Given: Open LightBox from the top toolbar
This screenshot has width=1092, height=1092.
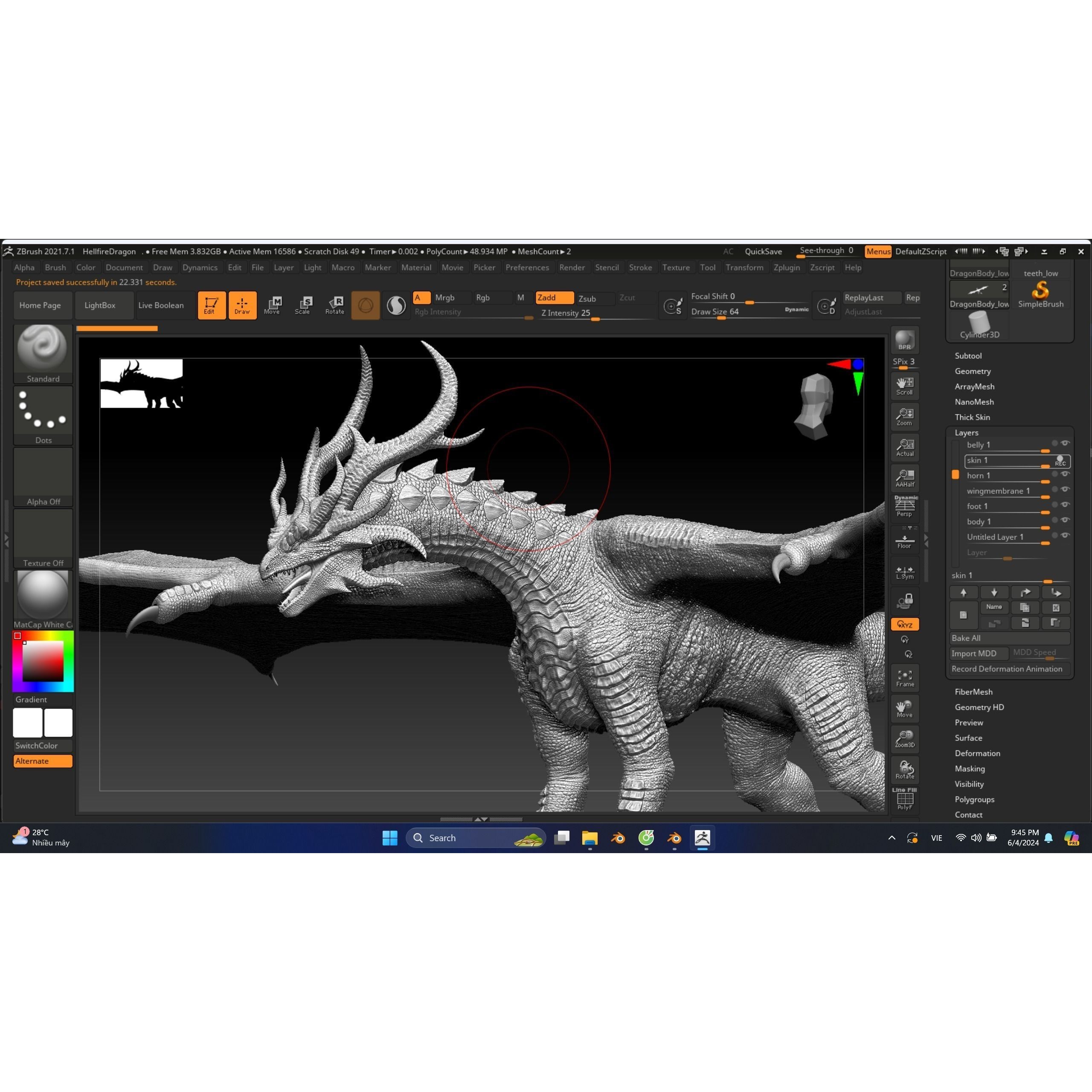Looking at the screenshot, I should tap(101, 305).
